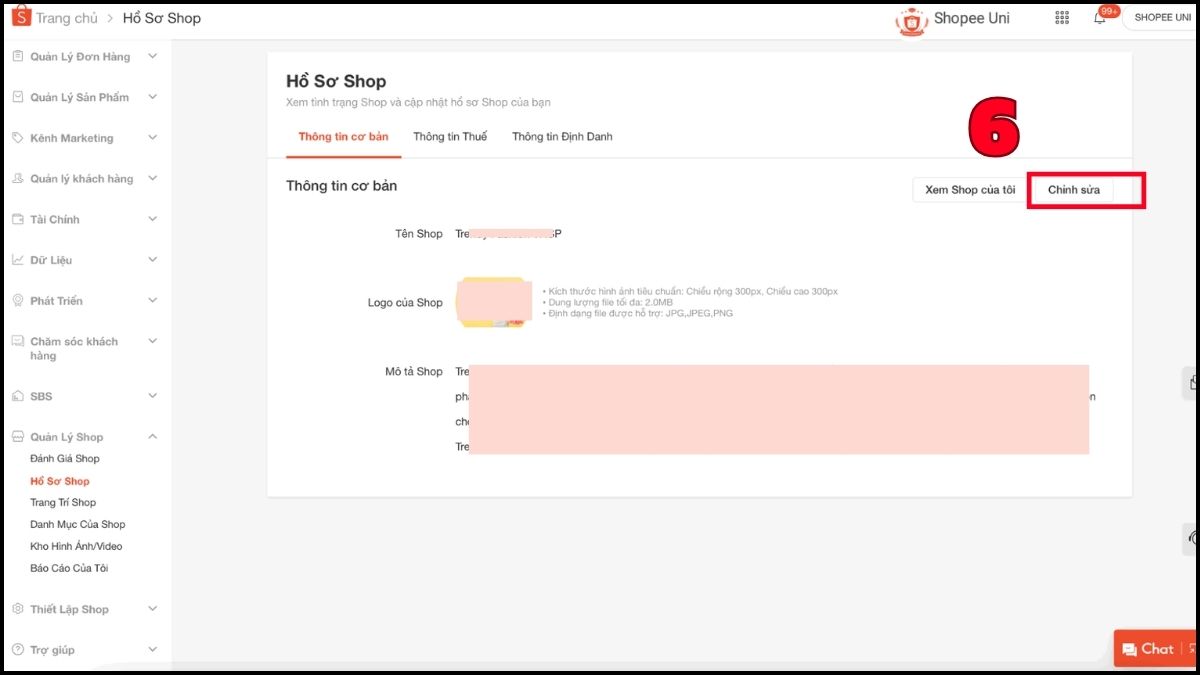Click the Chat bubble icon
This screenshot has height=675, width=1200.
[1129, 650]
